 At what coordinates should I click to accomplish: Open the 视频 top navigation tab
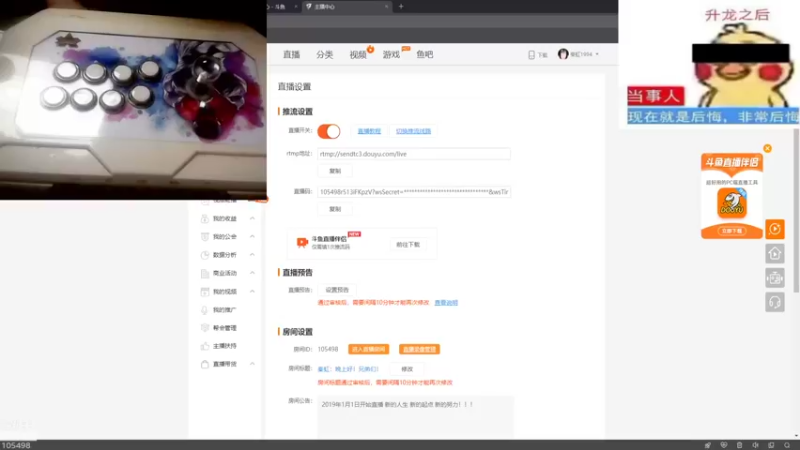click(358, 55)
